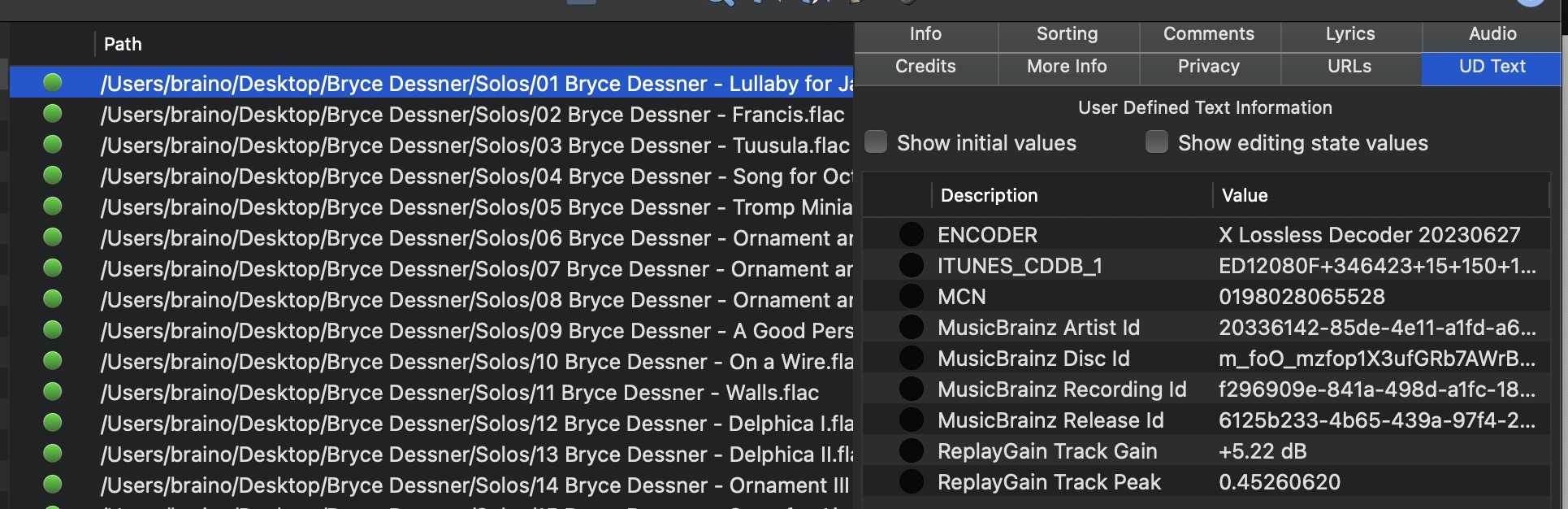
Task: Click the dot beside ReplayGain Track Gain
Action: pos(912,451)
